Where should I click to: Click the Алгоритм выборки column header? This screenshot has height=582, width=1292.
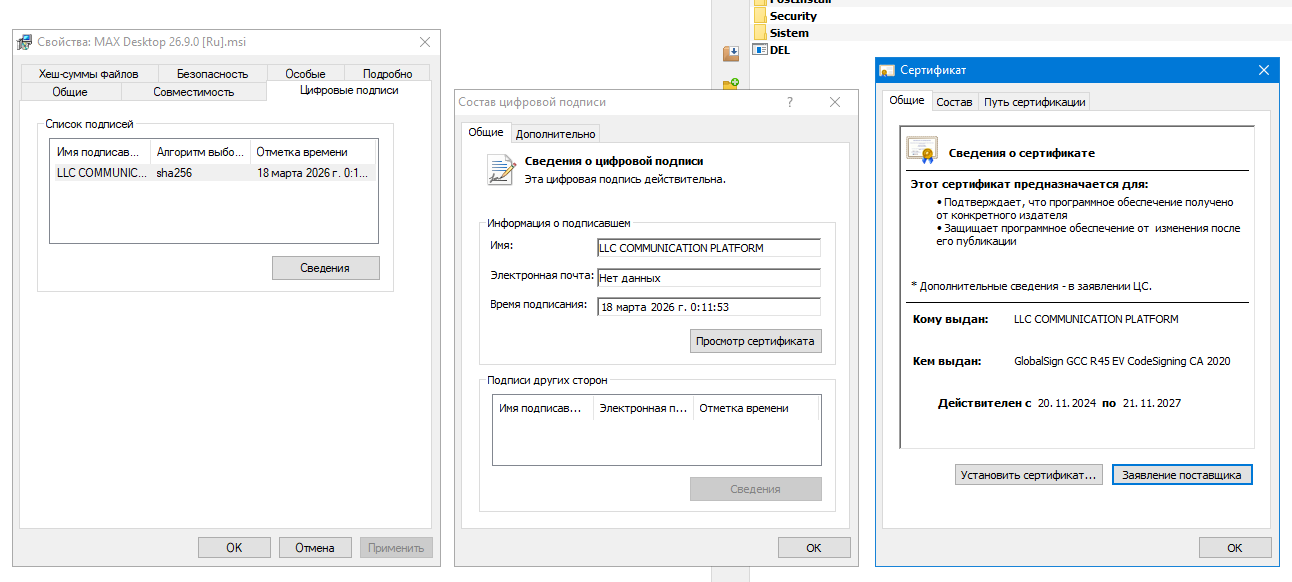pos(200,152)
